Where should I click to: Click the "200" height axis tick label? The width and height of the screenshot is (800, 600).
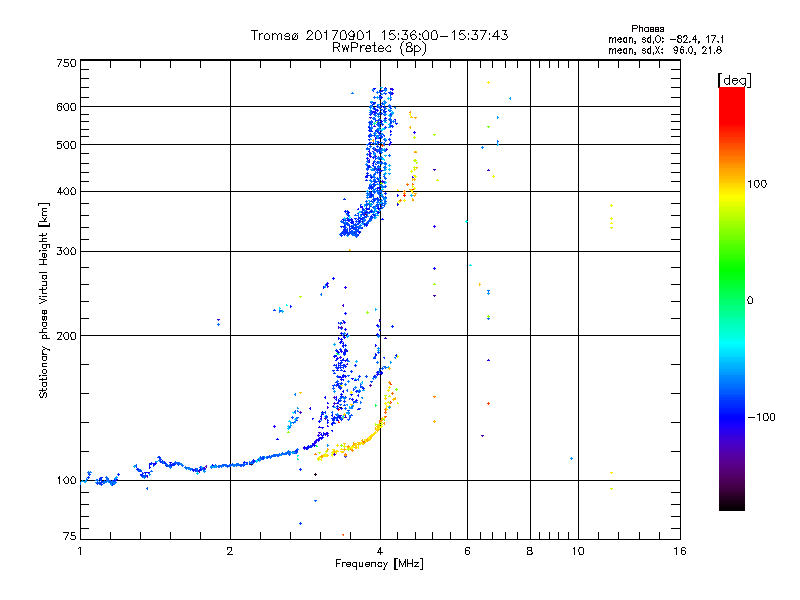pyautogui.click(x=66, y=336)
